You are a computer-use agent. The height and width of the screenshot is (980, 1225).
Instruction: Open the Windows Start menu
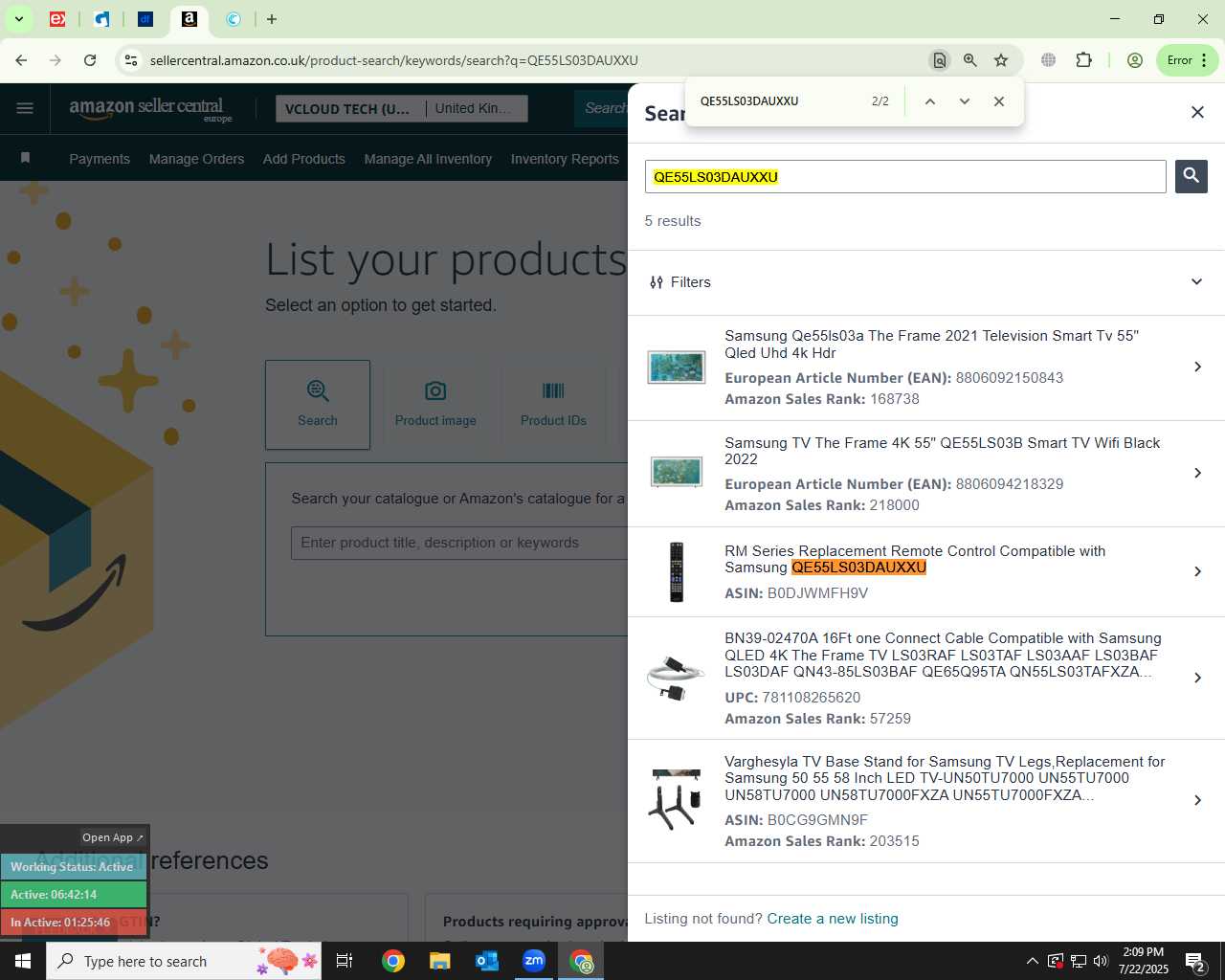(23, 961)
